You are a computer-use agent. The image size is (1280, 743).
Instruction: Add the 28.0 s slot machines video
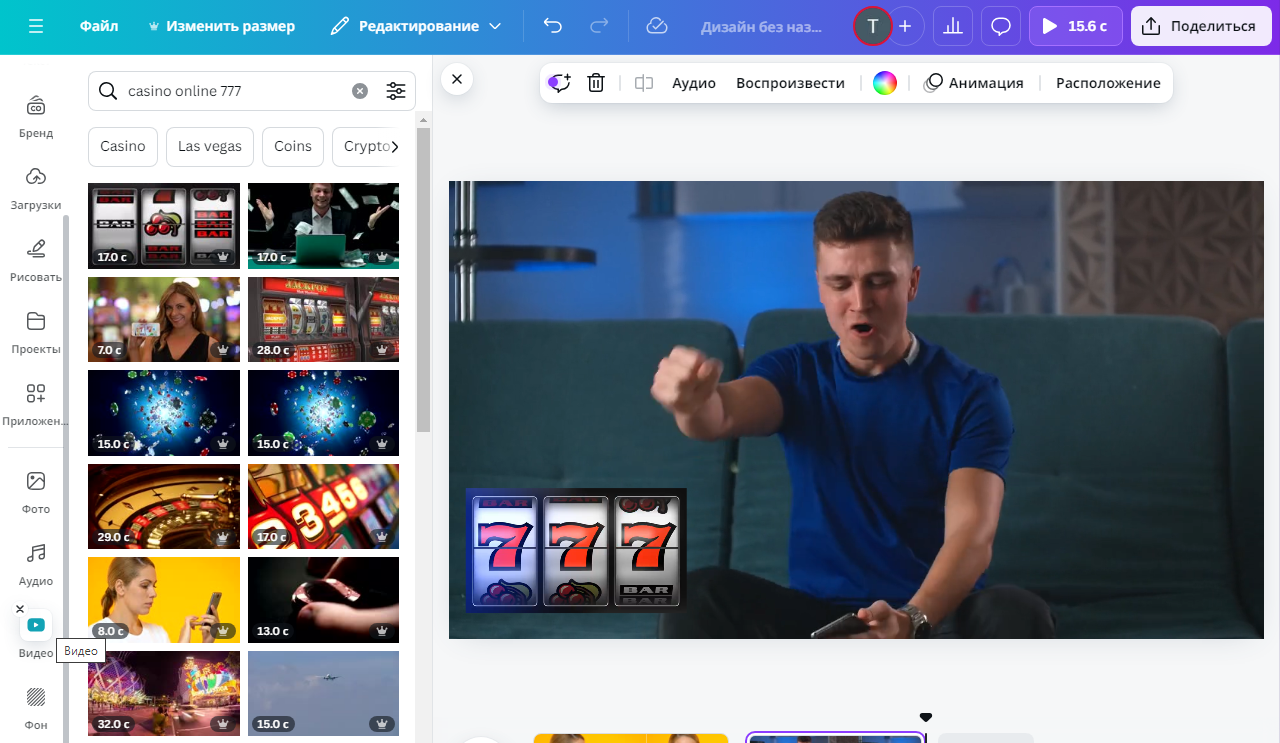[323, 319]
